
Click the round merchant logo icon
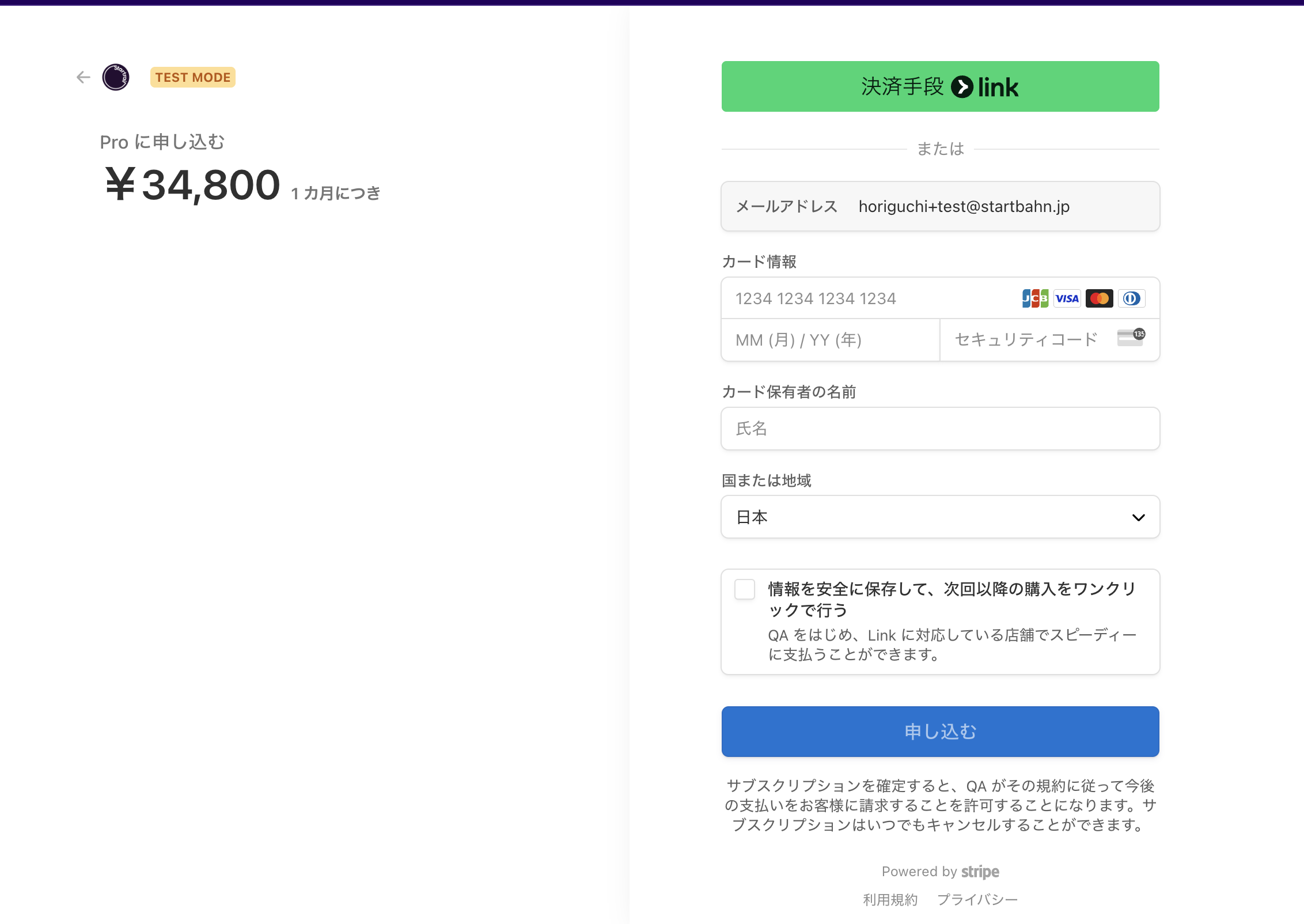click(x=116, y=77)
